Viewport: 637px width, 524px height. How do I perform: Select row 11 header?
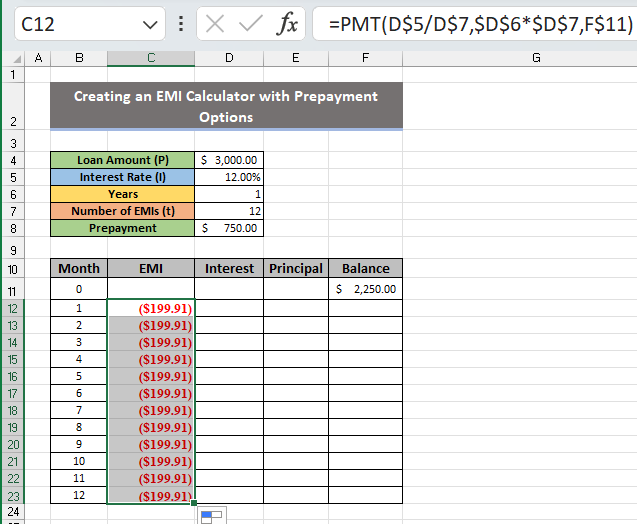coord(13,289)
